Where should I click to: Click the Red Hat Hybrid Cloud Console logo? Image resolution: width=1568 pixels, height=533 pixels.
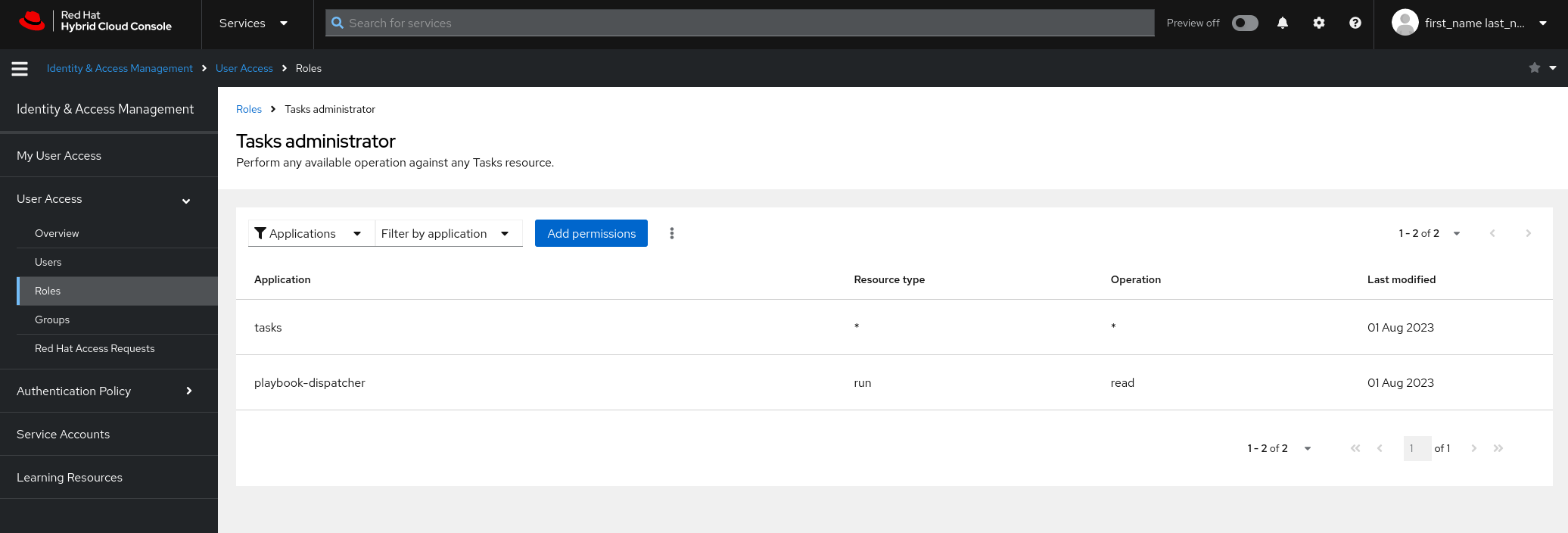point(96,21)
